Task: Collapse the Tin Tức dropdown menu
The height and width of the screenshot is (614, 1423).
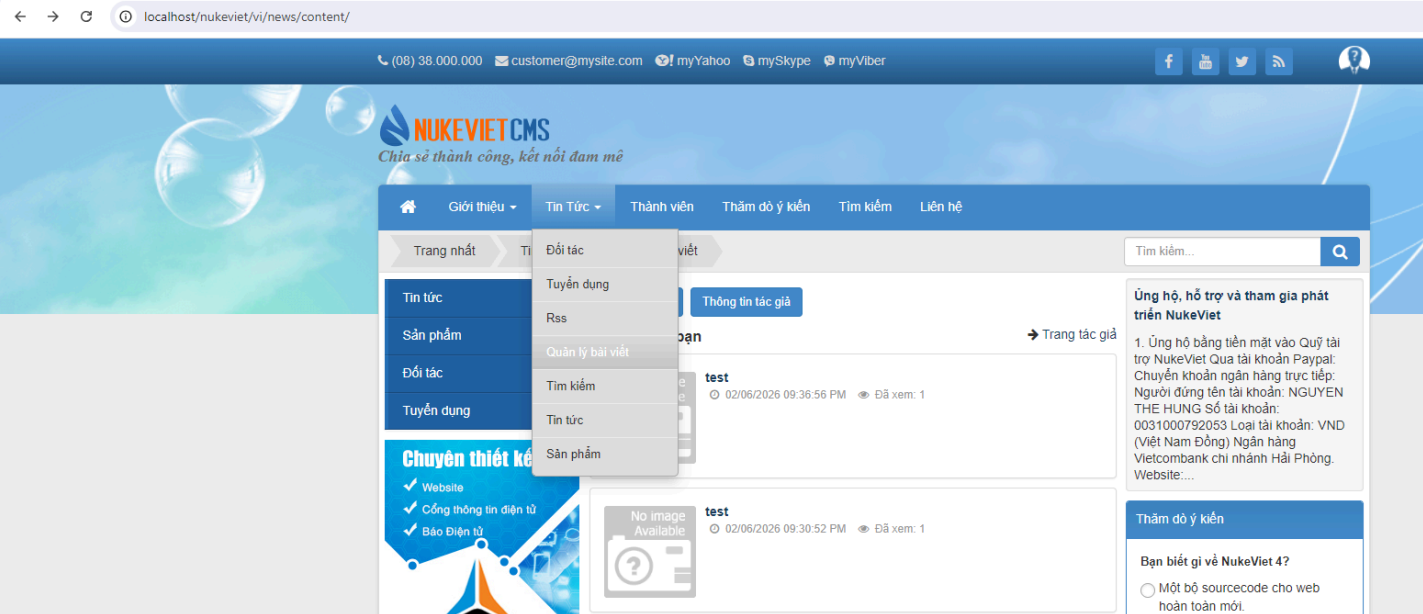Action: [x=573, y=207]
